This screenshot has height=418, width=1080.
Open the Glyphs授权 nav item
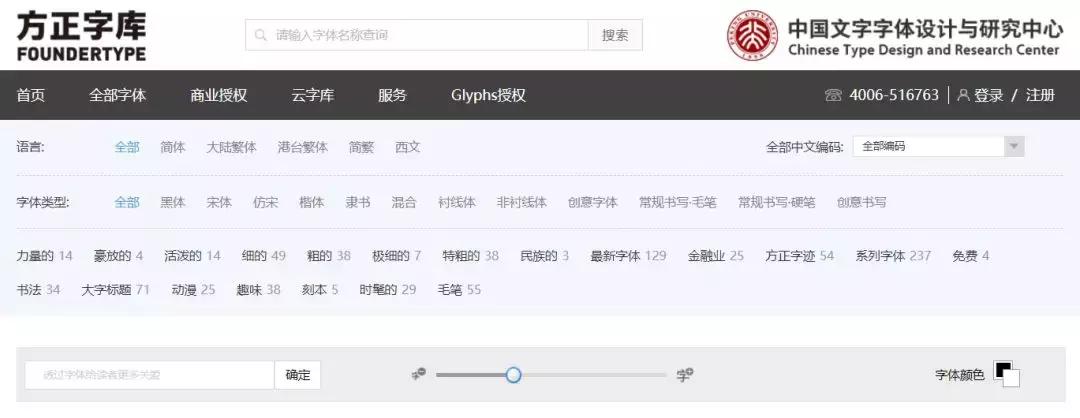488,96
